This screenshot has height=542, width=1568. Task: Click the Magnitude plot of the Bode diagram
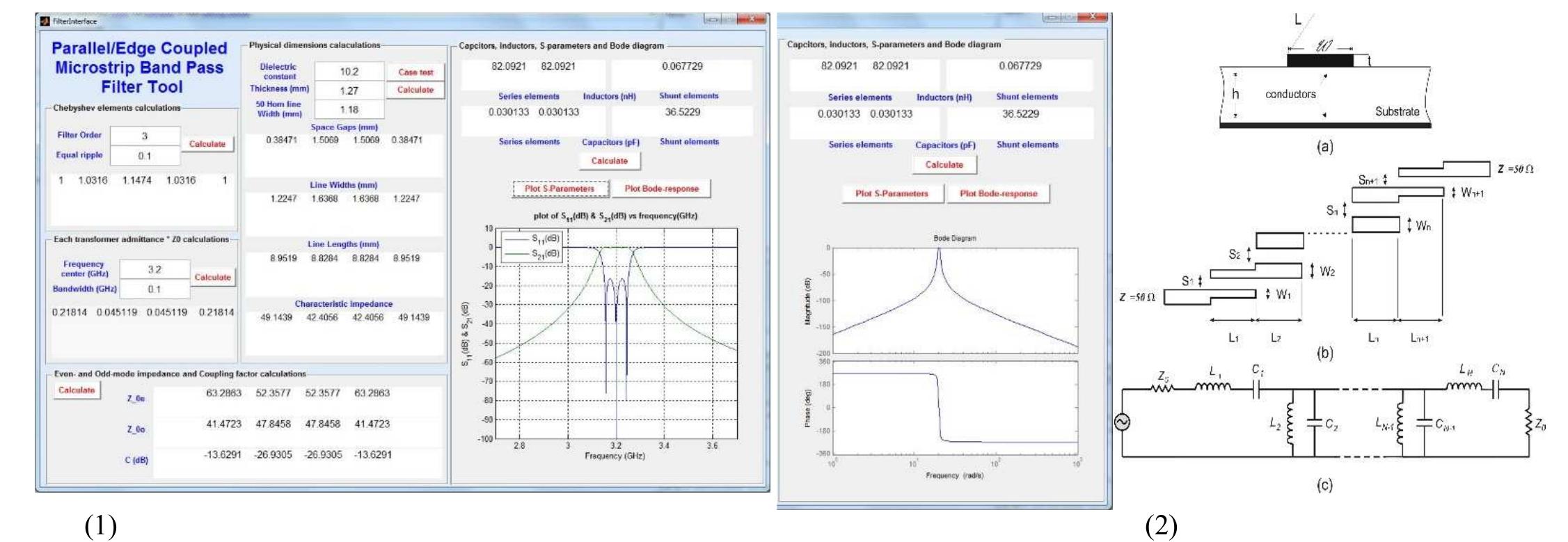tap(956, 300)
